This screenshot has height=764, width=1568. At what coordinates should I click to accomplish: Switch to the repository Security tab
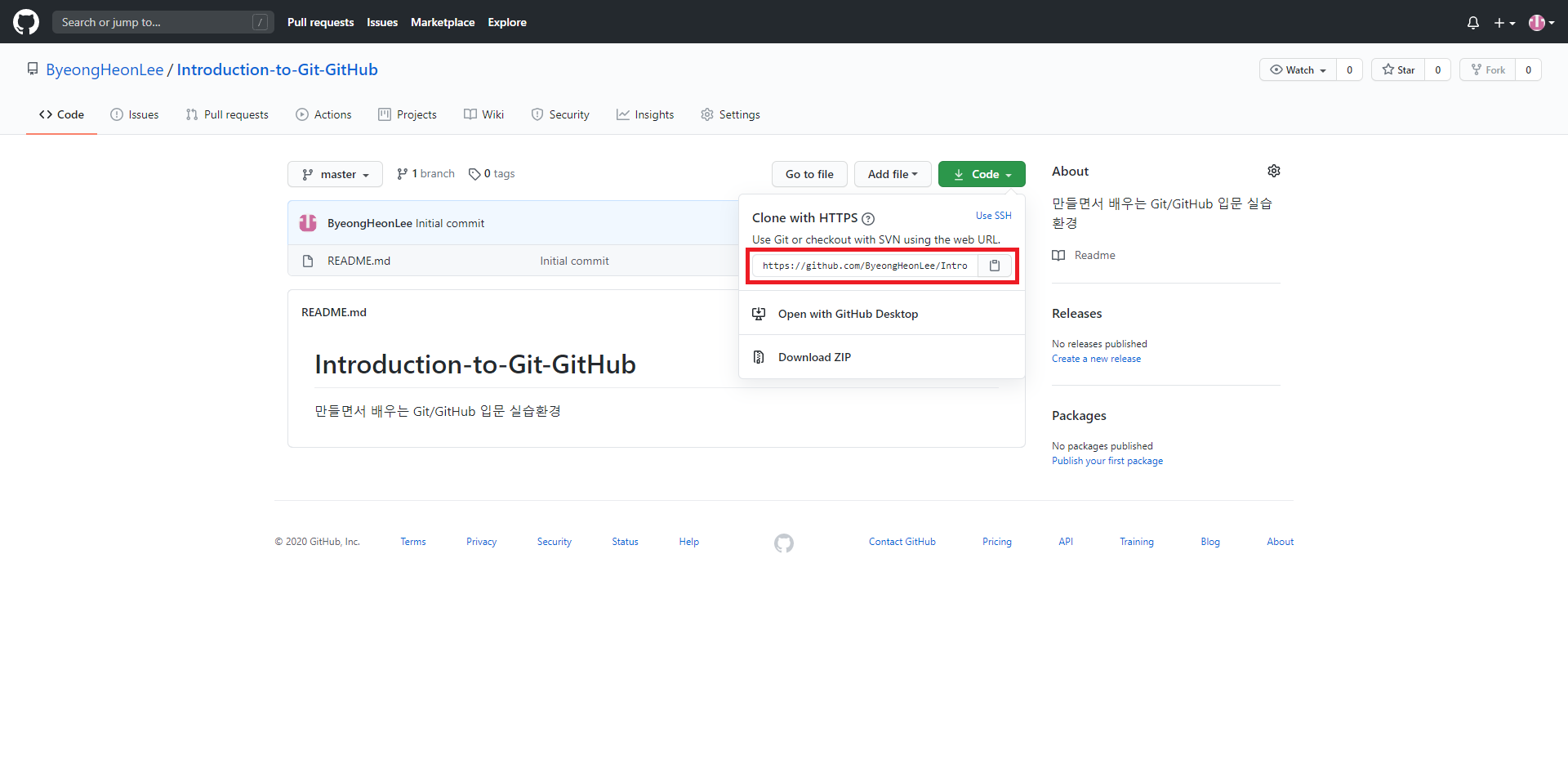coord(560,114)
